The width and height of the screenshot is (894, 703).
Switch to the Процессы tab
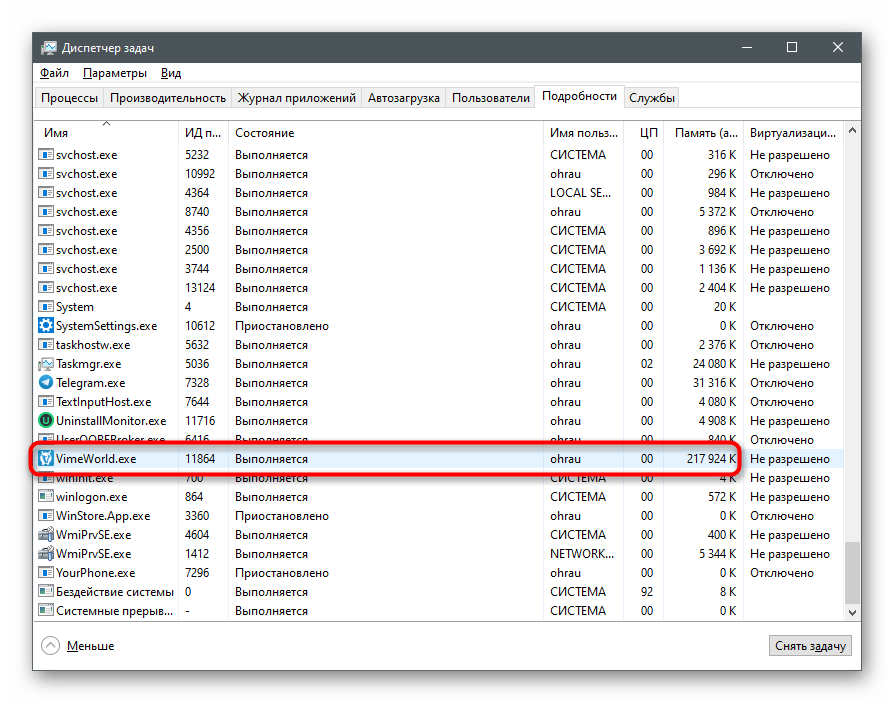click(x=69, y=97)
